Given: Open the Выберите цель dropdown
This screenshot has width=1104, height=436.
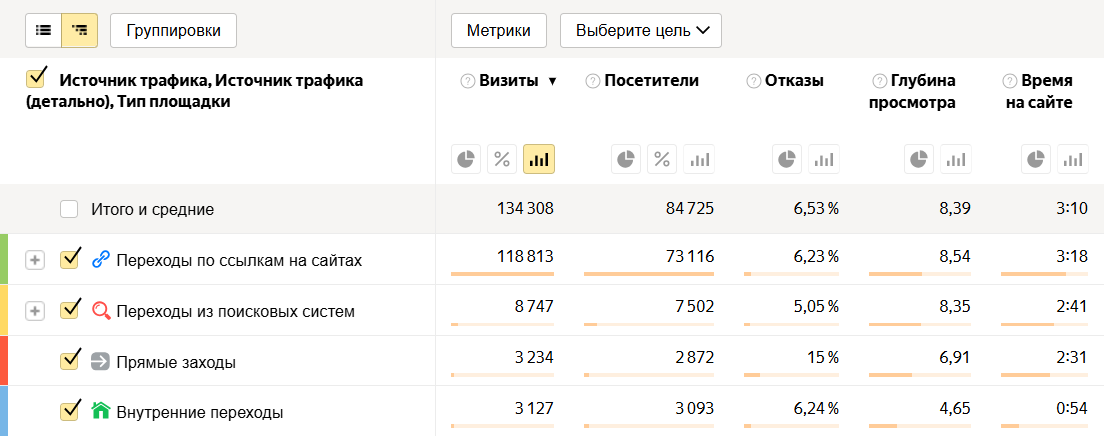Looking at the screenshot, I should point(640,30).
